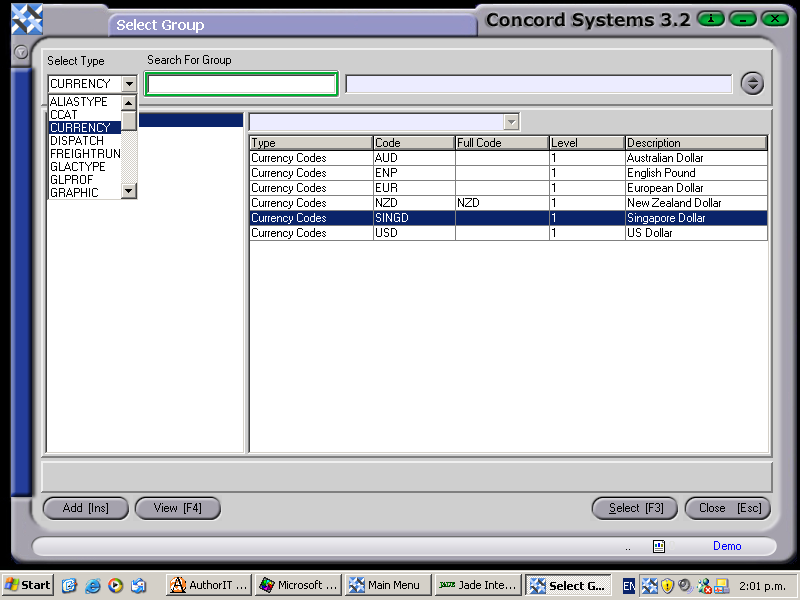This screenshot has height=600, width=800.
Task: Click the circular search dropdown arrow
Action: (752, 83)
